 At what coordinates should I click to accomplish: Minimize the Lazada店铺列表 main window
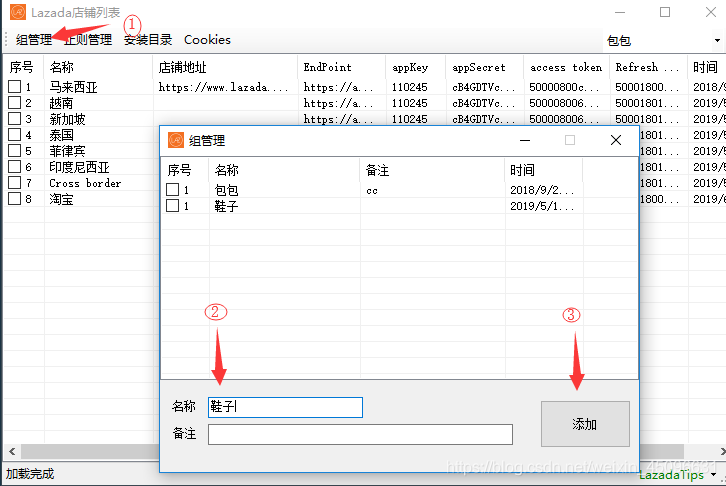tap(620, 12)
